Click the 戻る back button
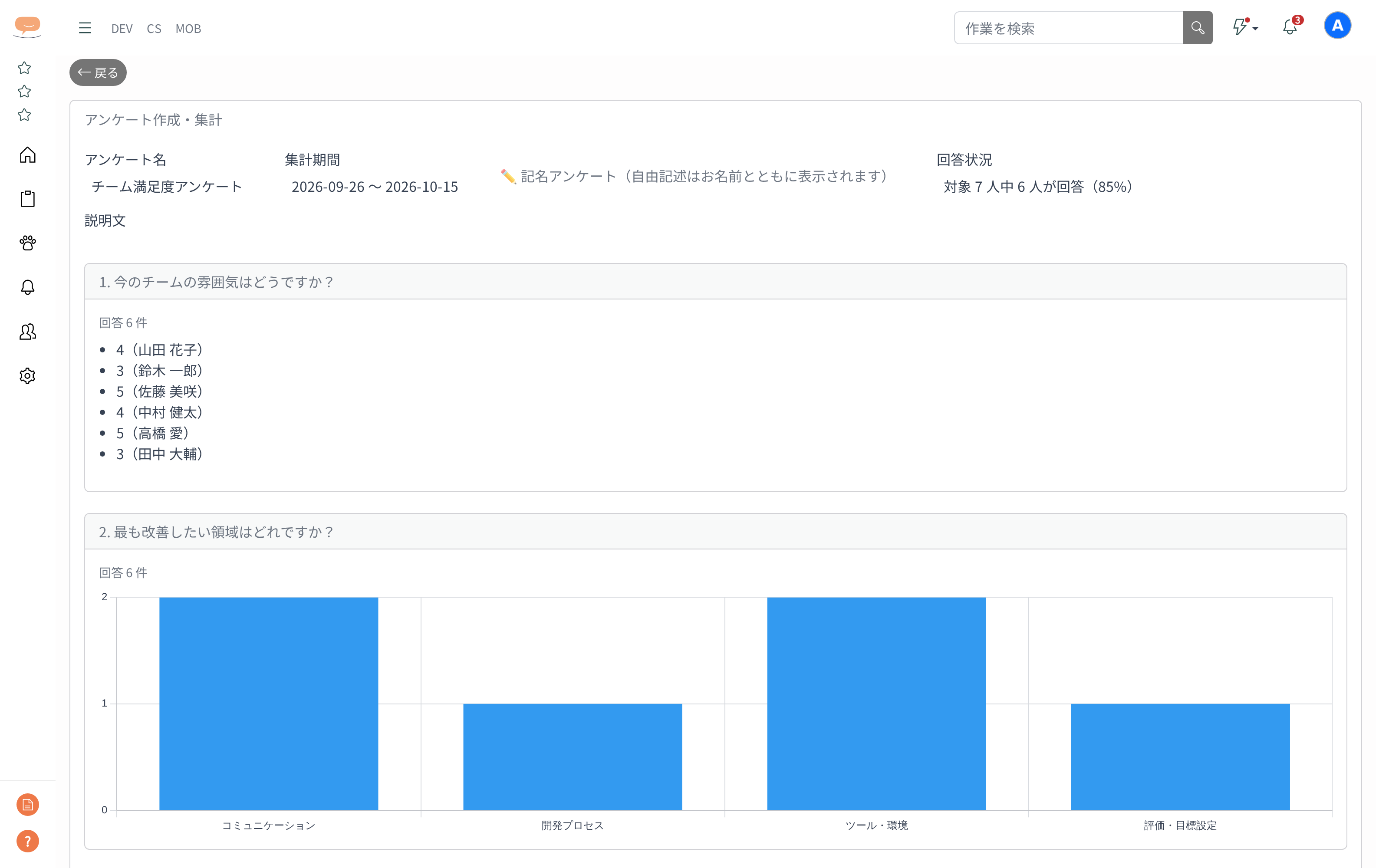 [x=98, y=72]
